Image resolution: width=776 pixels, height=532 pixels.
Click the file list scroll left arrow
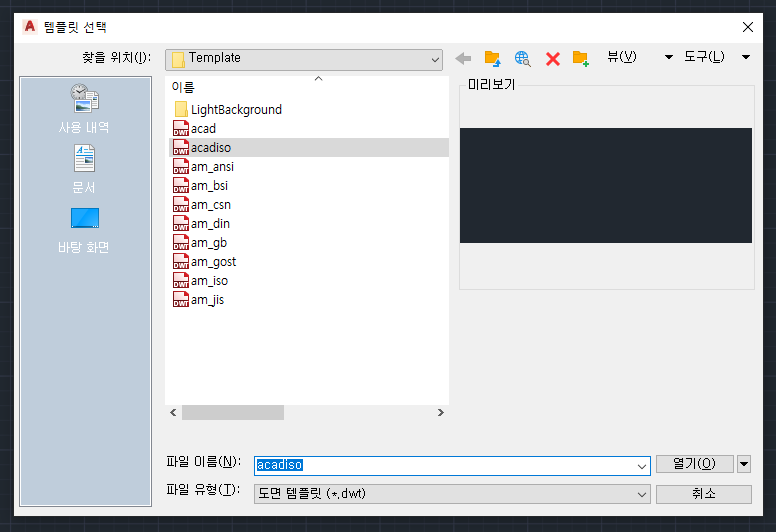tap(173, 413)
